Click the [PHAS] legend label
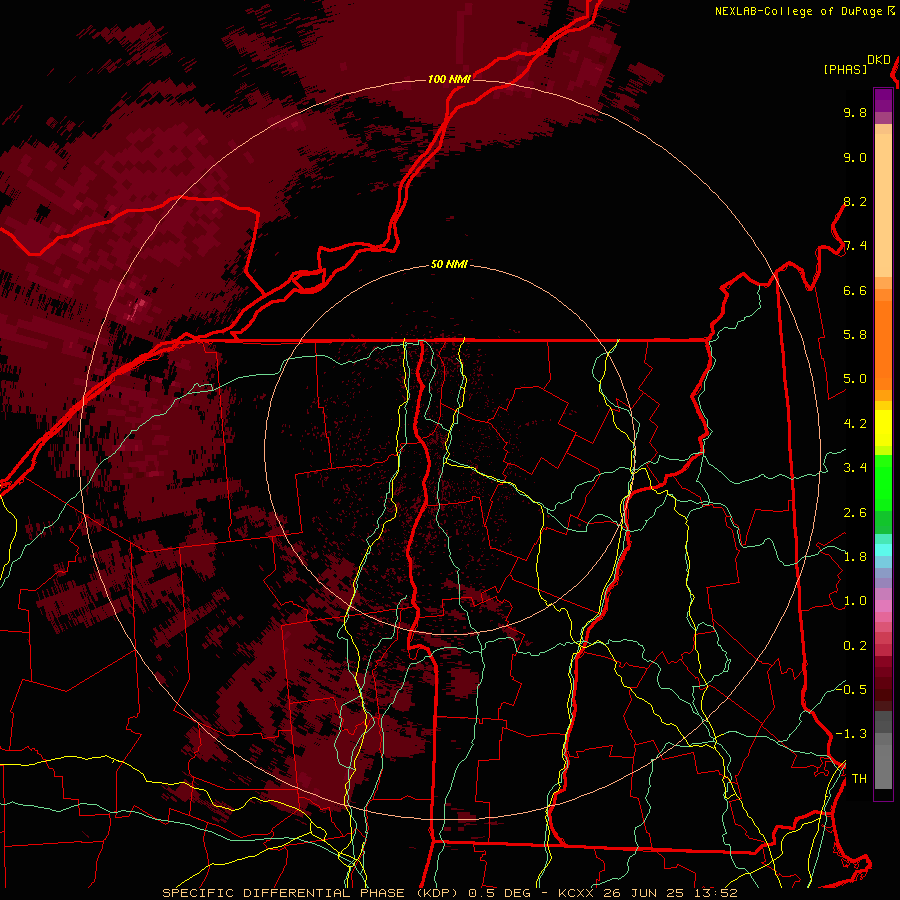The height and width of the screenshot is (900, 900). 845,69
